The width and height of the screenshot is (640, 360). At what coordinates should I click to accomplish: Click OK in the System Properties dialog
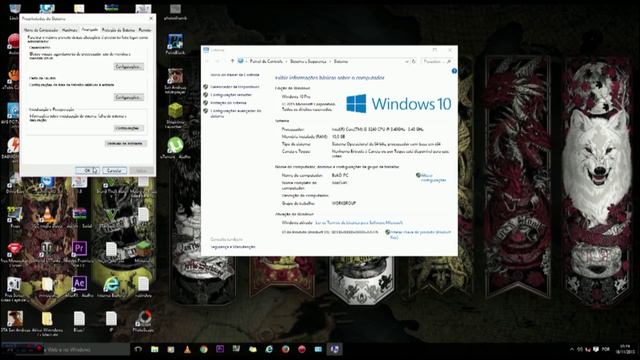coord(87,171)
